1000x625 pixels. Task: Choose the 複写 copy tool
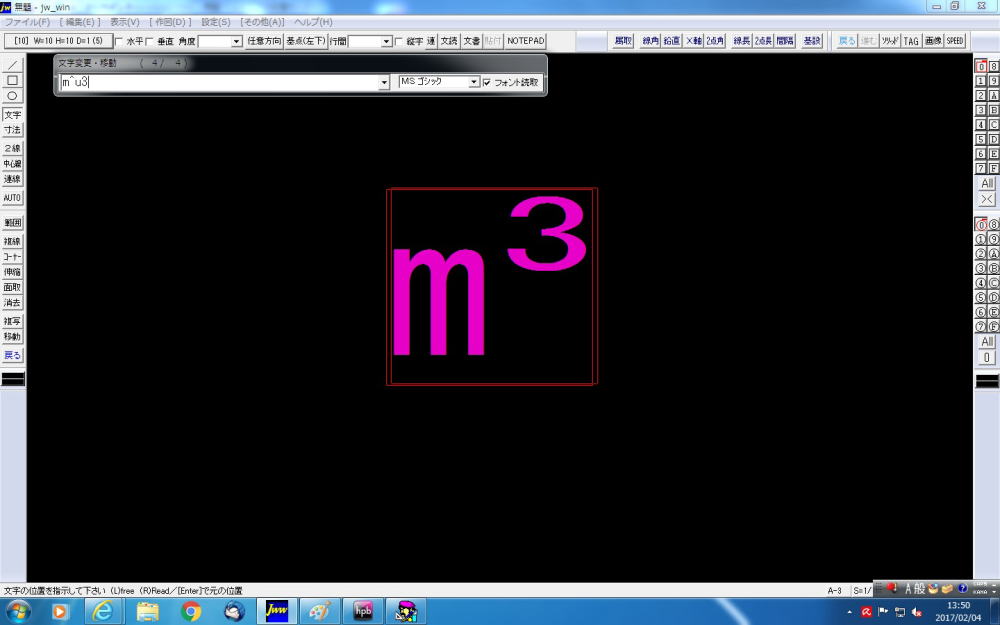click(x=12, y=321)
